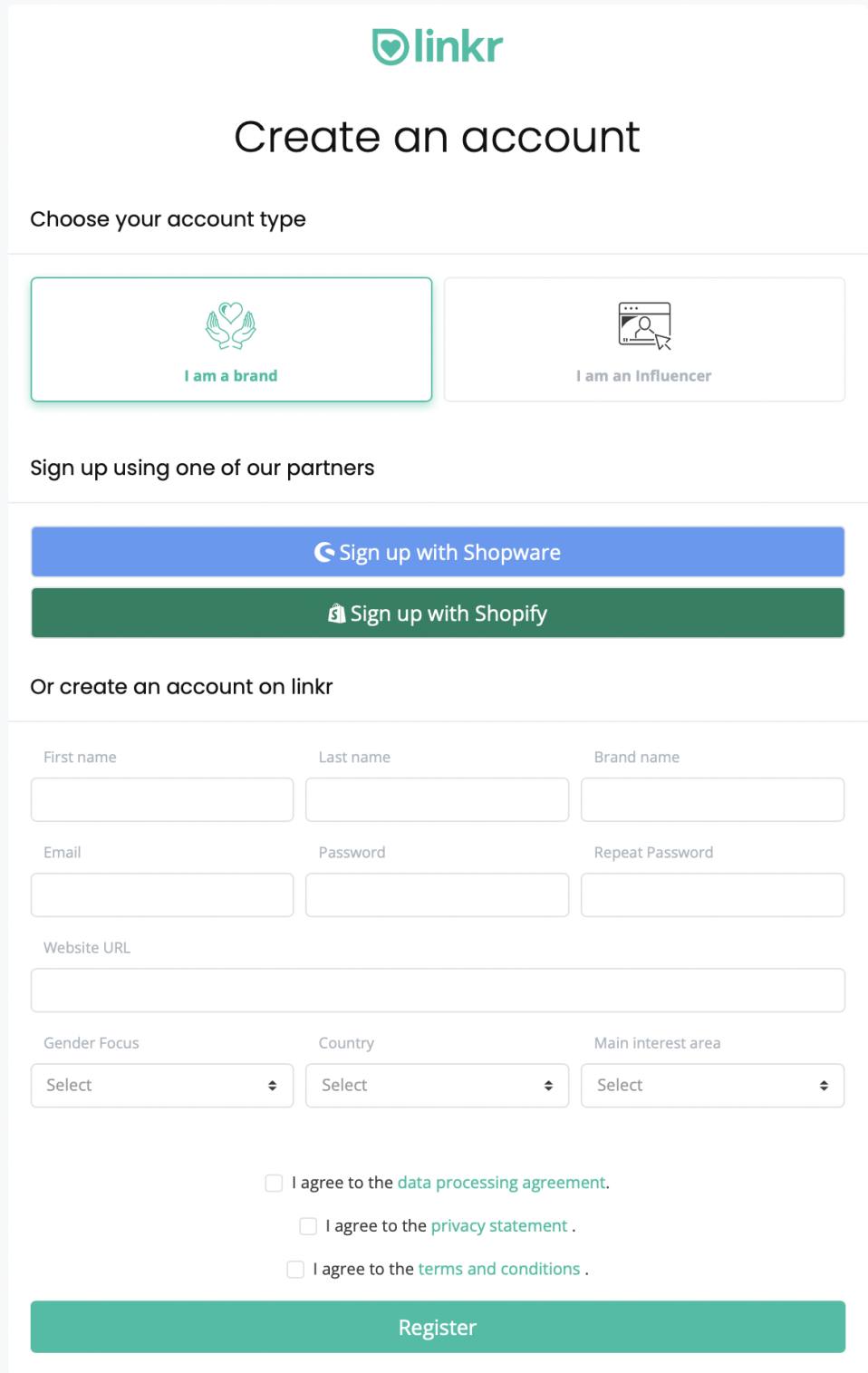
Task: Tick the data processing agreement checkbox
Action: click(274, 1183)
